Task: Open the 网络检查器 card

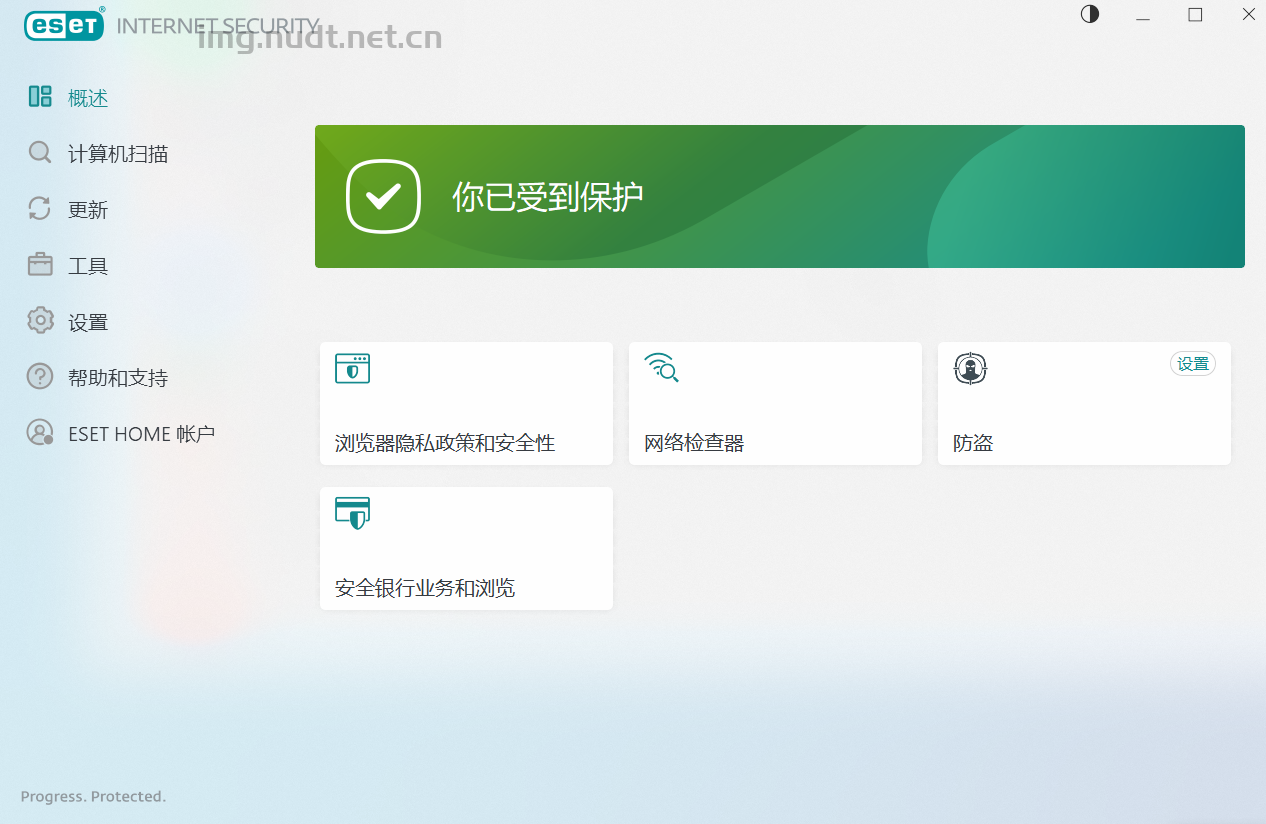Action: (775, 404)
